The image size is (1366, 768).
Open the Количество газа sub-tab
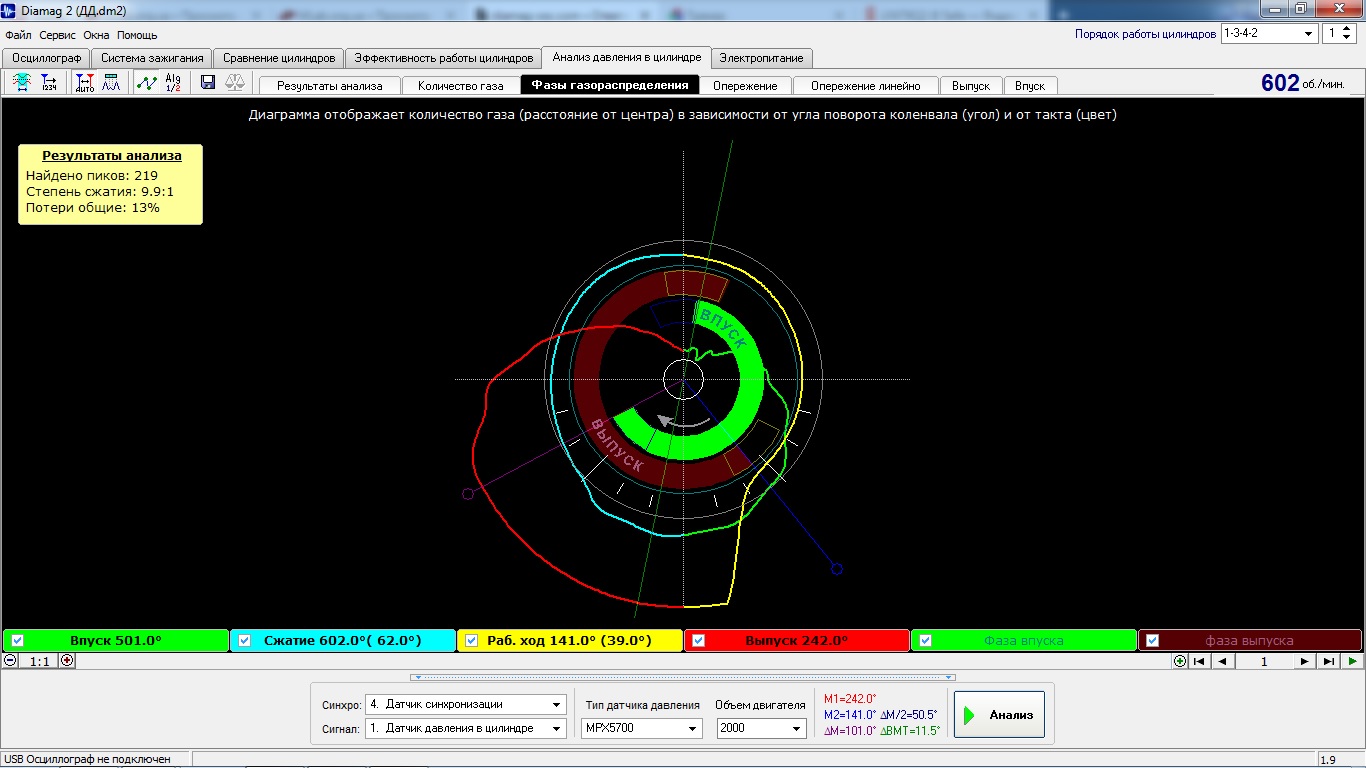click(x=460, y=86)
